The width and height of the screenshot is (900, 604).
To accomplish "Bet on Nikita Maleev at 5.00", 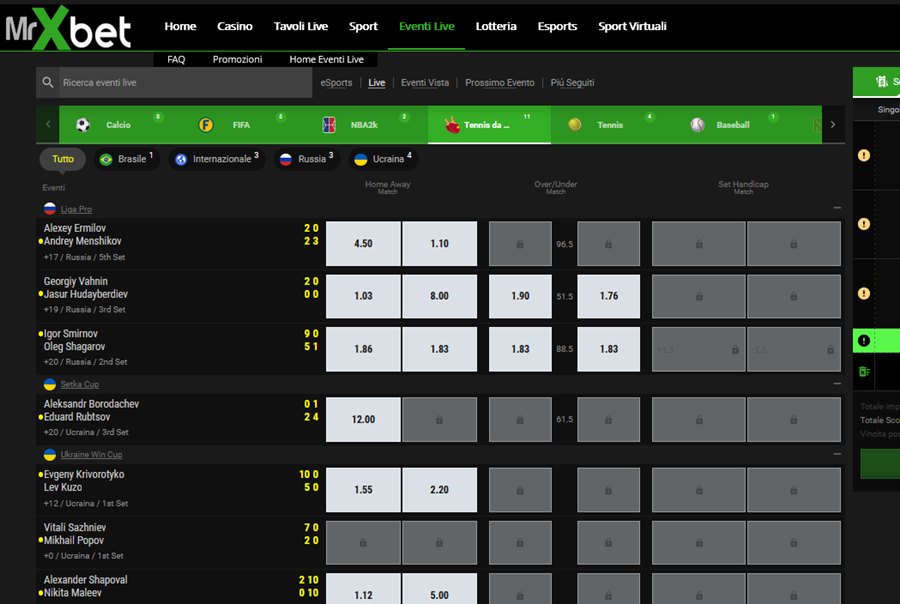I will point(440,589).
